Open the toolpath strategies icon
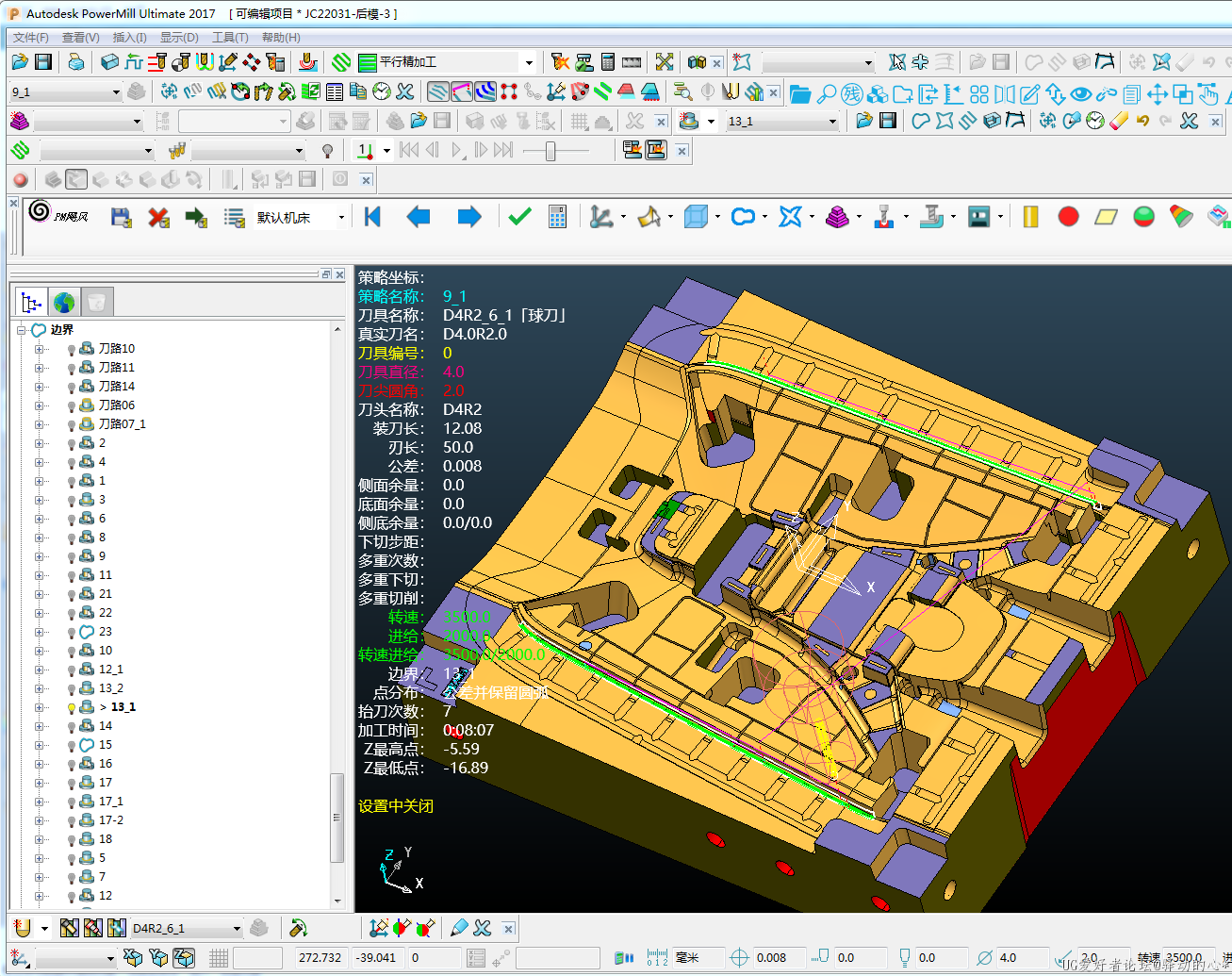 tap(342, 62)
